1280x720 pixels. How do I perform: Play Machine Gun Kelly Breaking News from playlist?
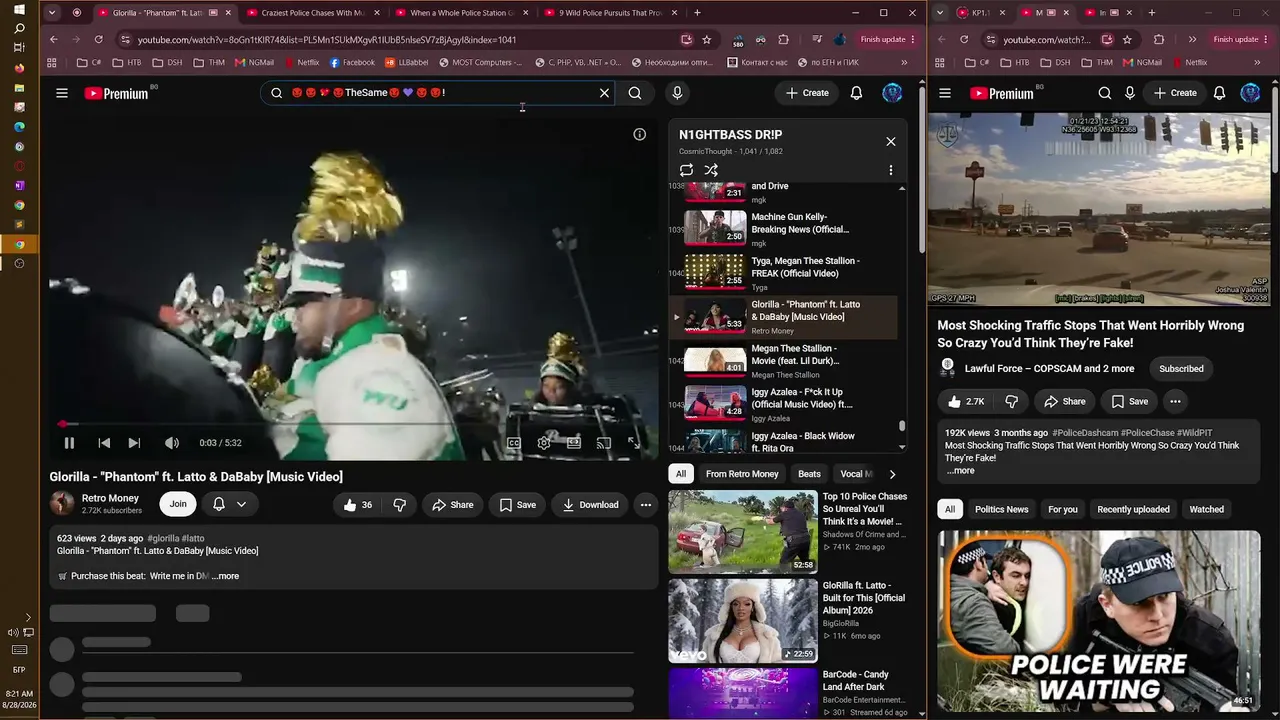[x=783, y=229]
